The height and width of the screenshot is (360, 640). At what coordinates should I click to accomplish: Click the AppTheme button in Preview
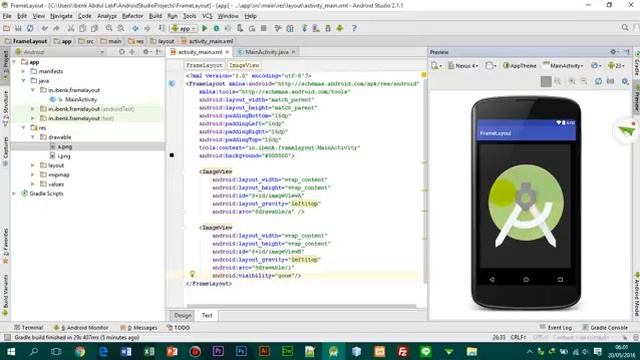pyautogui.click(x=519, y=65)
